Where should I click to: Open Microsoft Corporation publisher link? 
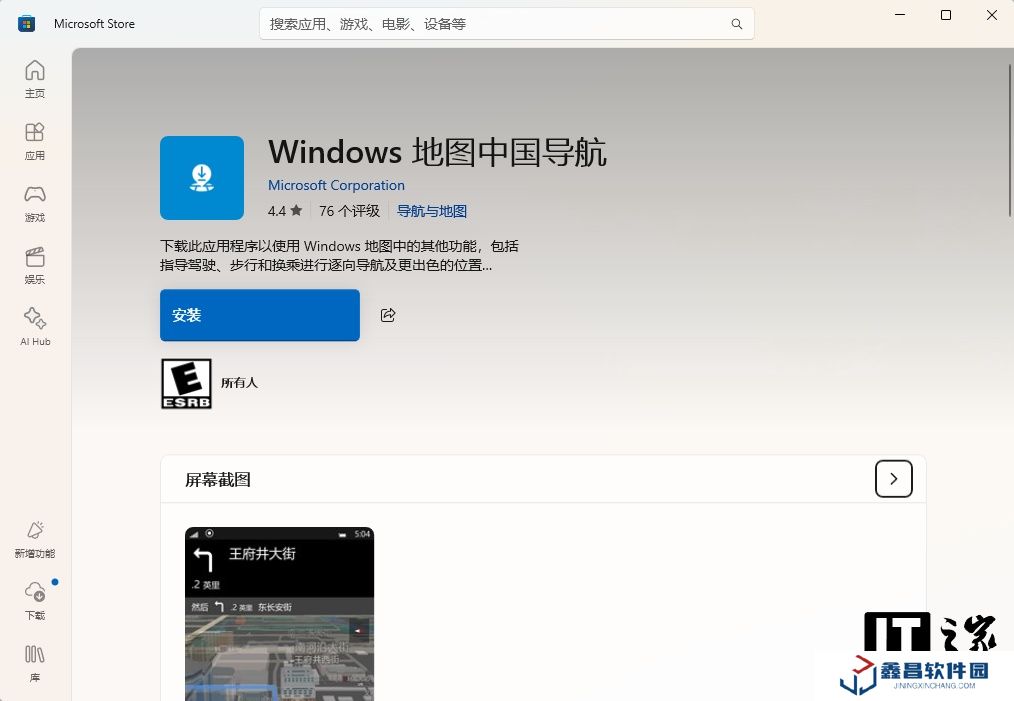pos(336,185)
